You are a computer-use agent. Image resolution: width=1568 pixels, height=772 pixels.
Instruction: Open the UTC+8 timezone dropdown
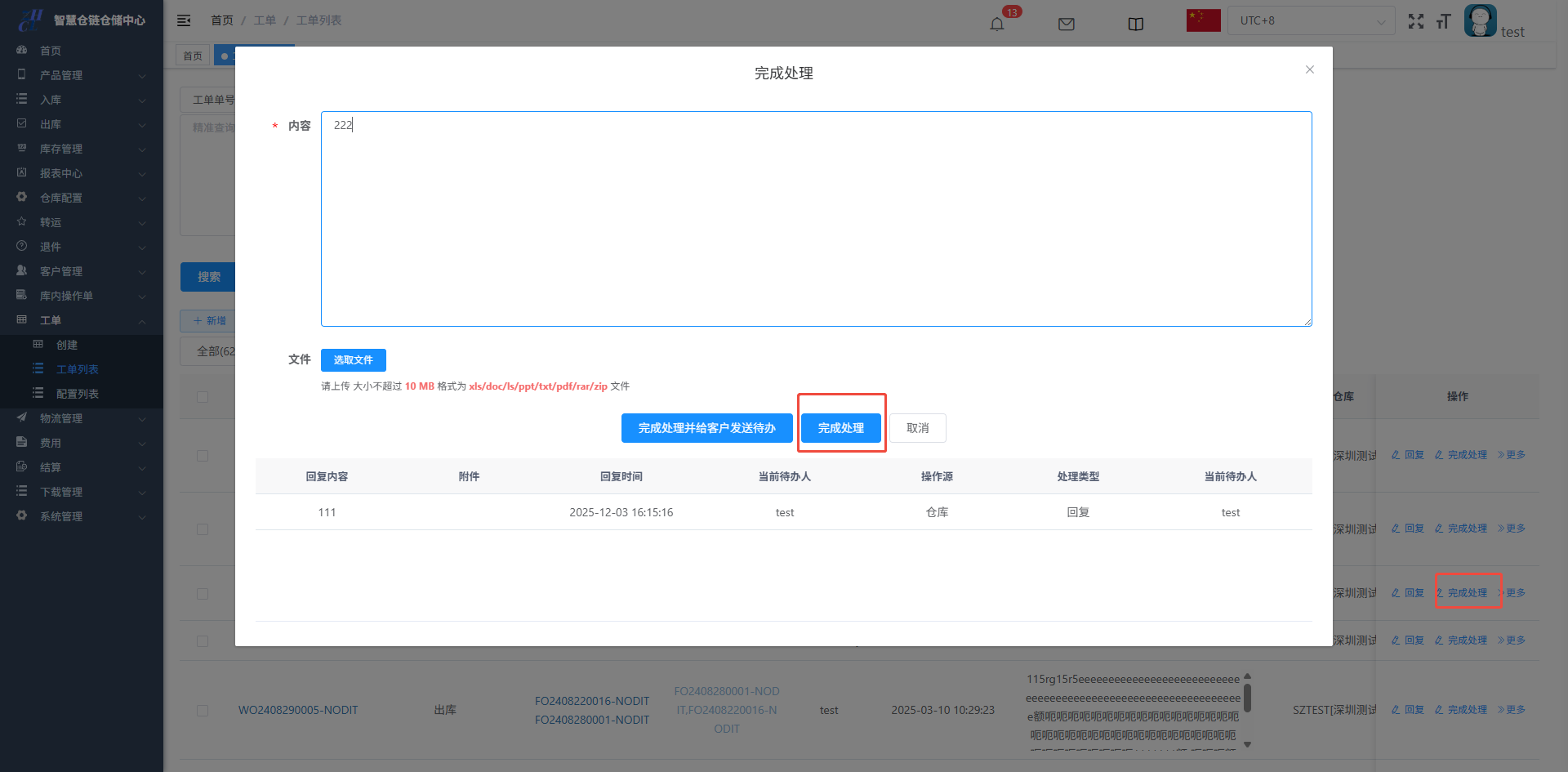(x=1311, y=20)
